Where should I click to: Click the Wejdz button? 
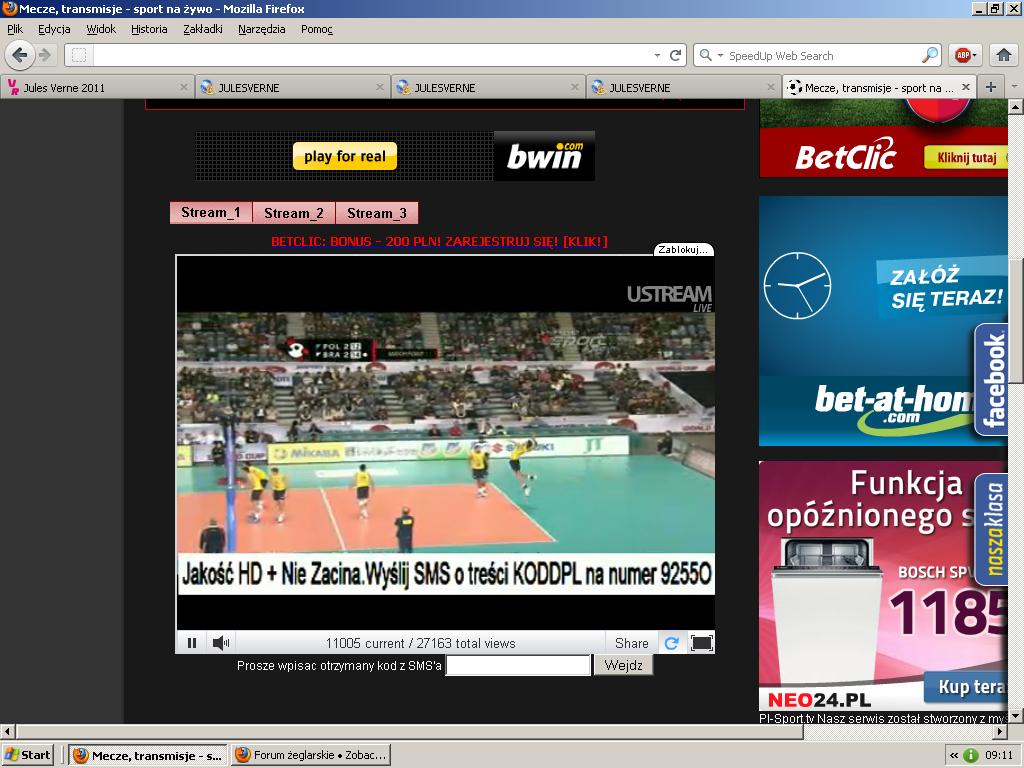coord(623,665)
